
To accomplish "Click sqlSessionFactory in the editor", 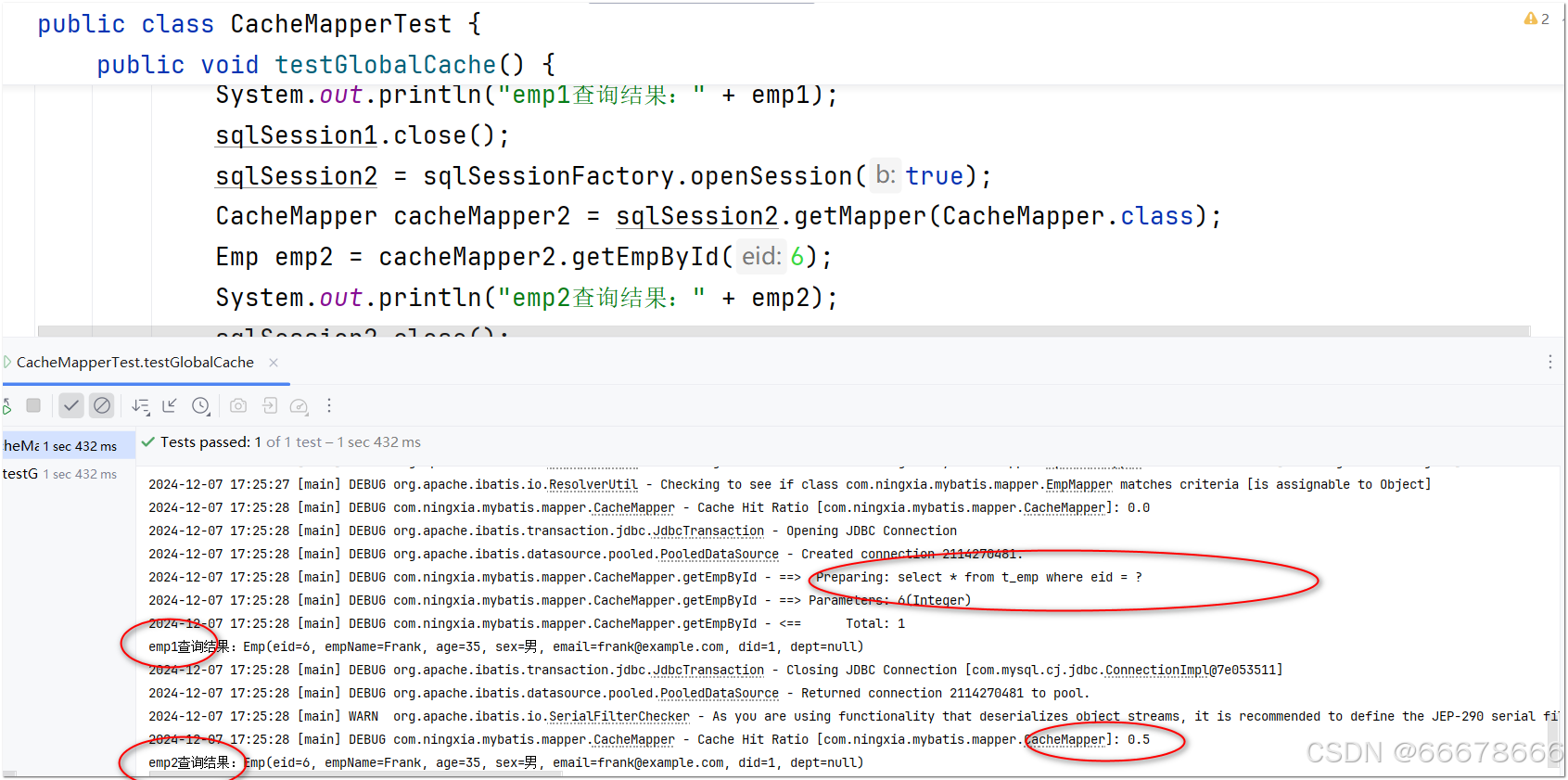I will coord(548,176).
